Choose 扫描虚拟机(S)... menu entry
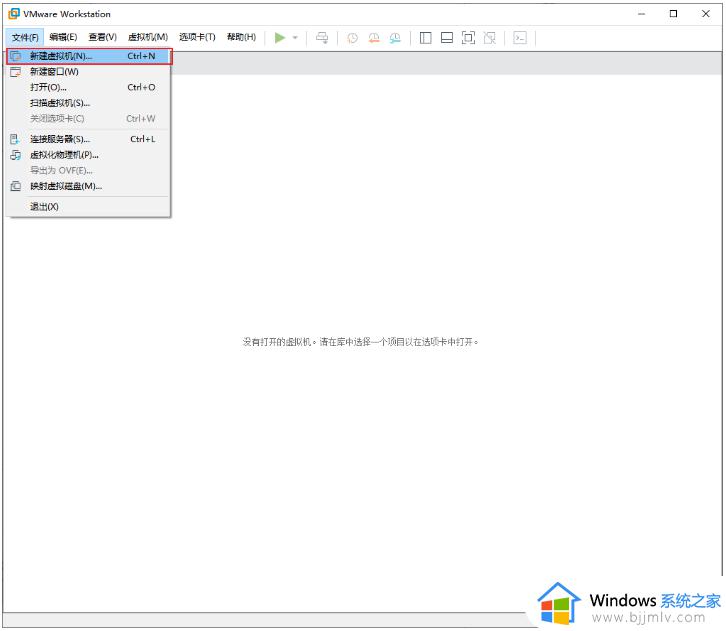 [x=89, y=103]
